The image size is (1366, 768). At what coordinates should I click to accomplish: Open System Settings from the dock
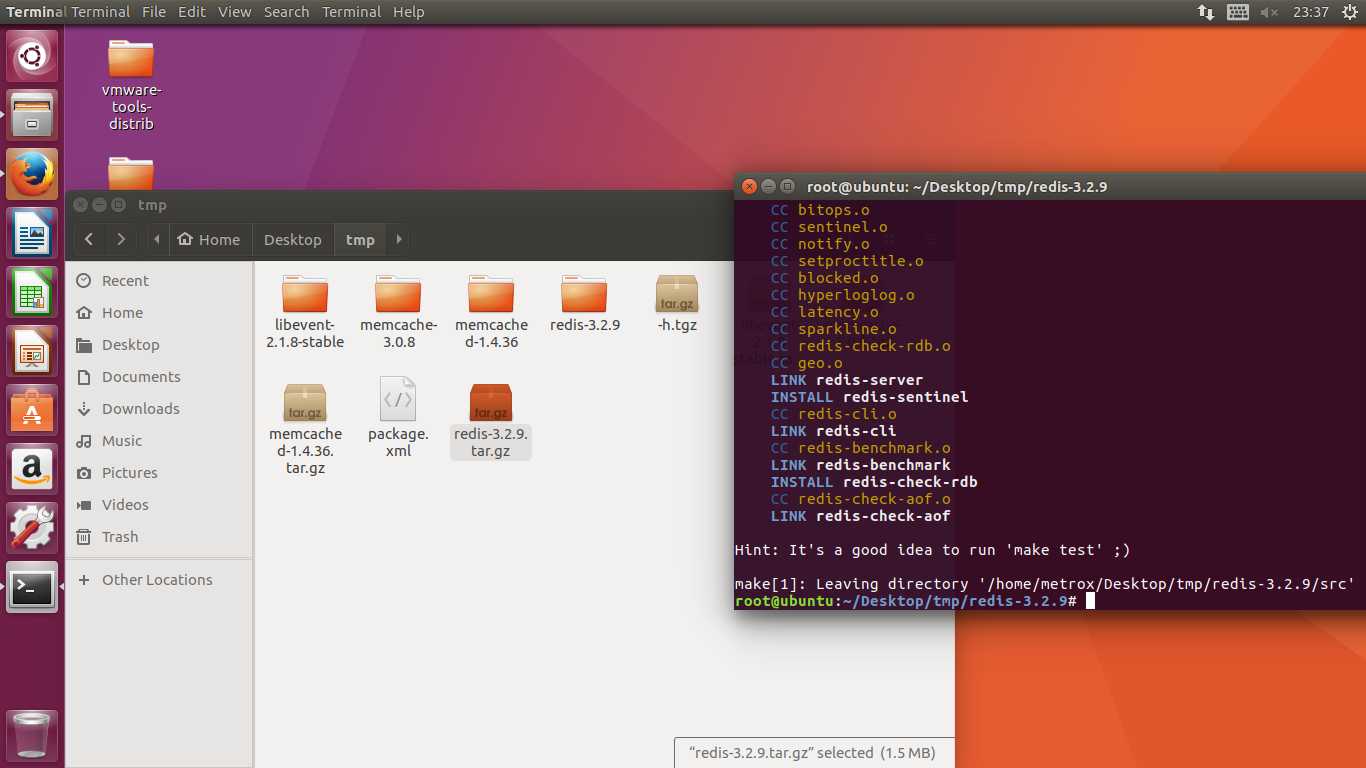click(x=32, y=528)
